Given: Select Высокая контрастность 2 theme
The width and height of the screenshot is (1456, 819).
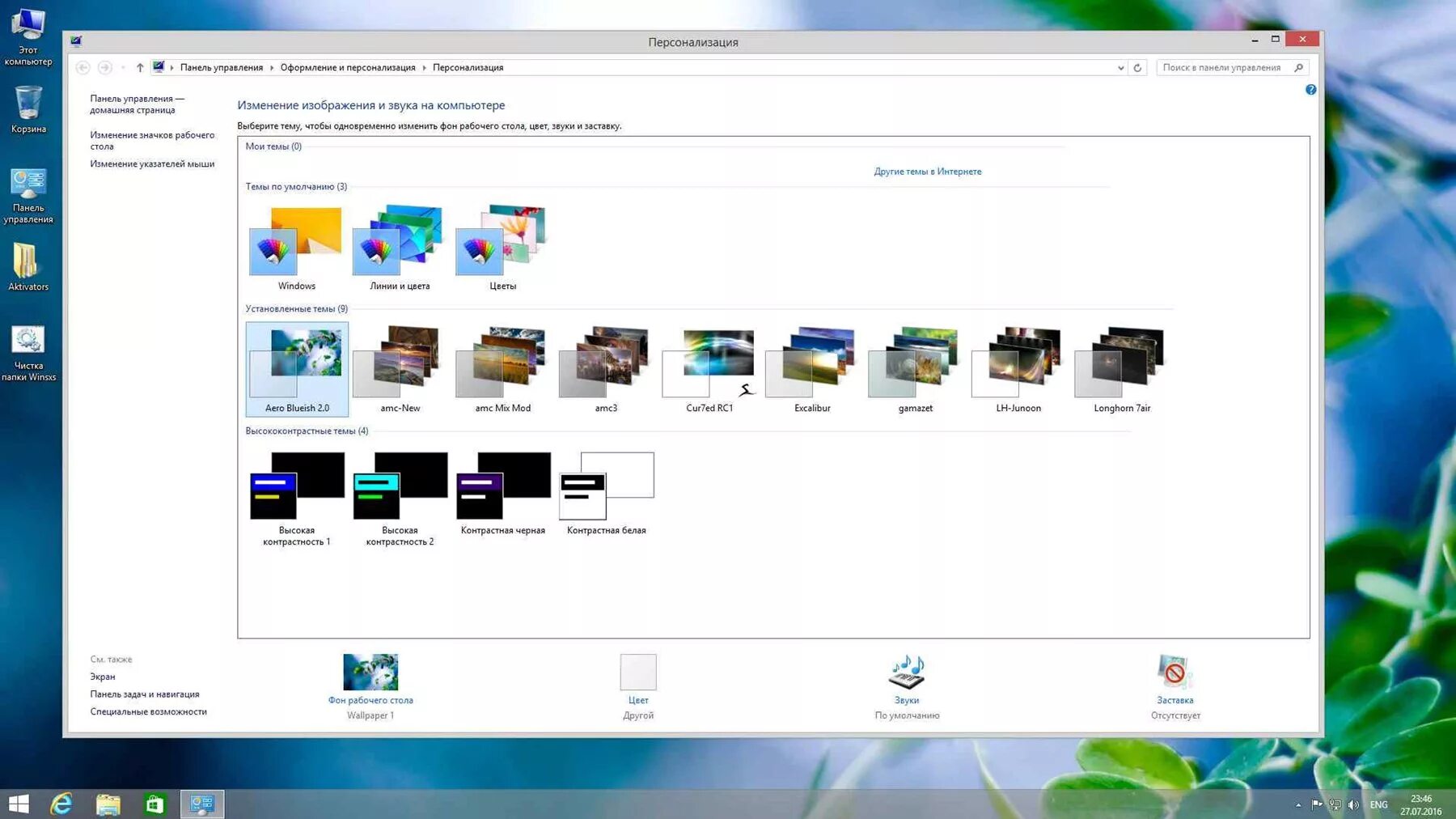Looking at the screenshot, I should [x=400, y=498].
